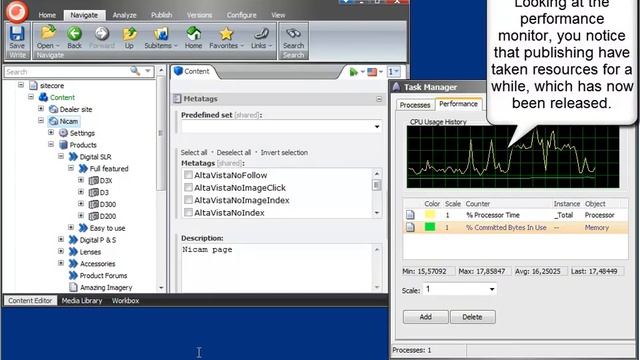
Task: Open the Publish ribbon tab
Action: point(162,15)
